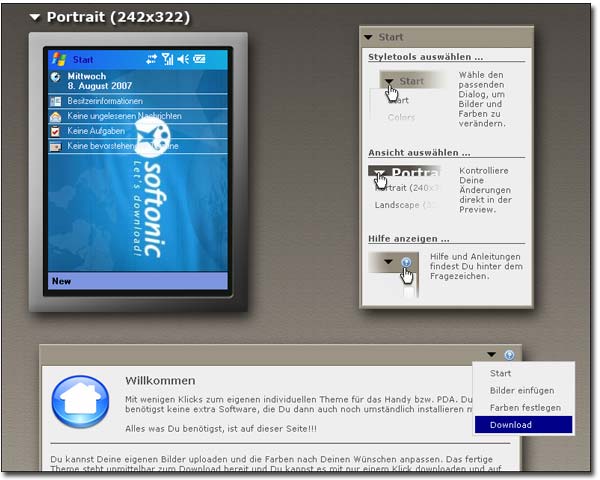600x480 pixels.
Task: Select Download from the dropdown menu
Action: (511, 425)
